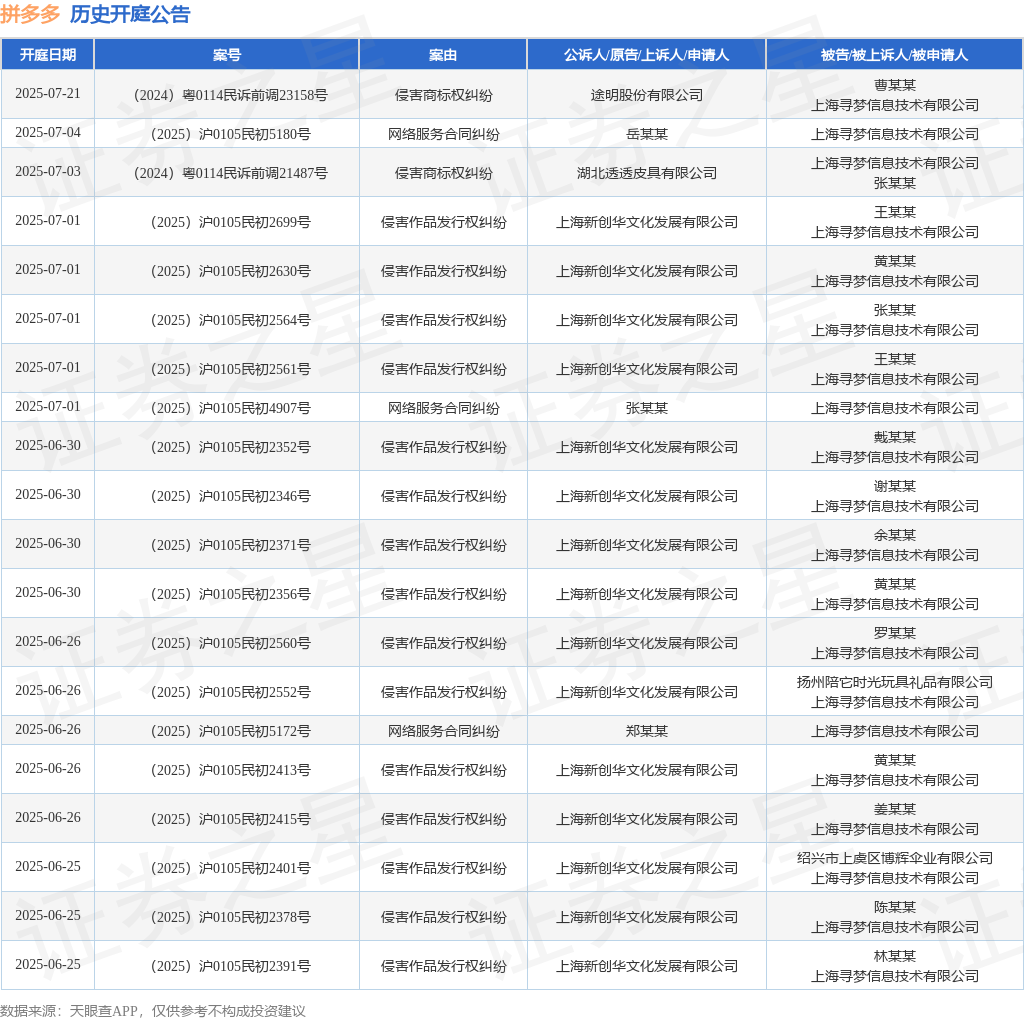
Task: Click defendant 王某某 in the 2561 row
Action: (x=895, y=359)
